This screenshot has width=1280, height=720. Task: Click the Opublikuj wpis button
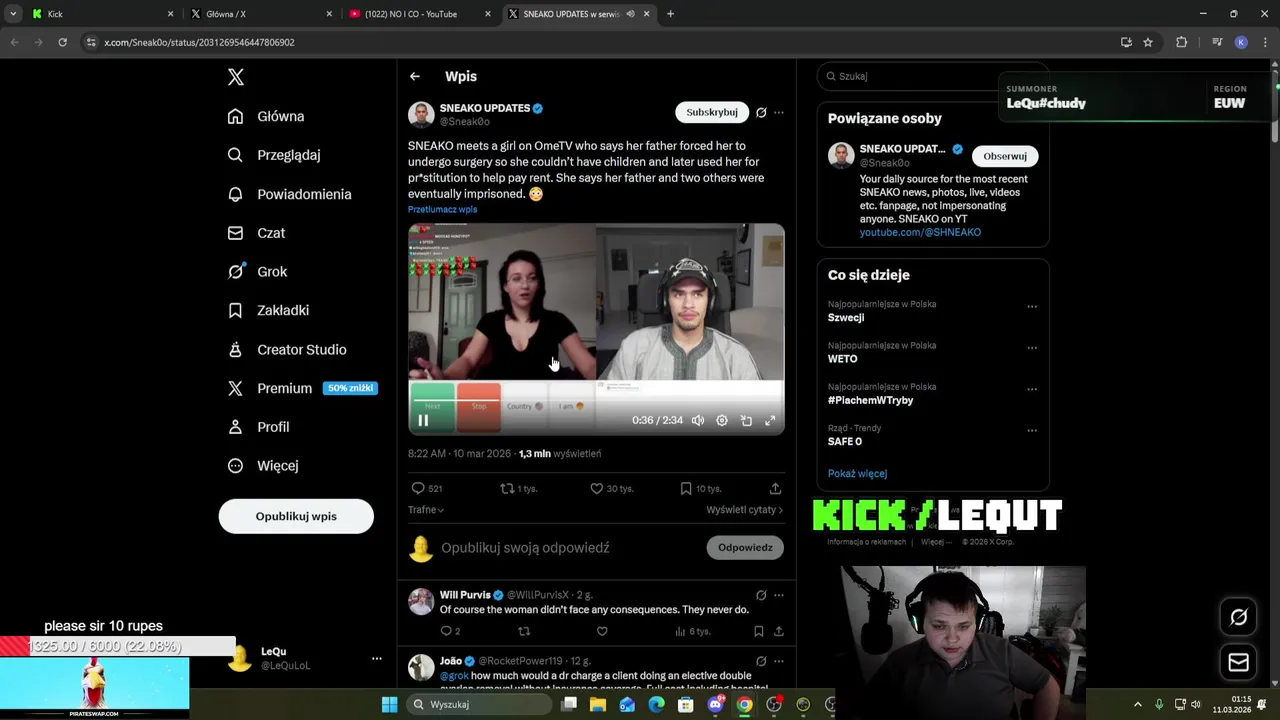pos(296,516)
